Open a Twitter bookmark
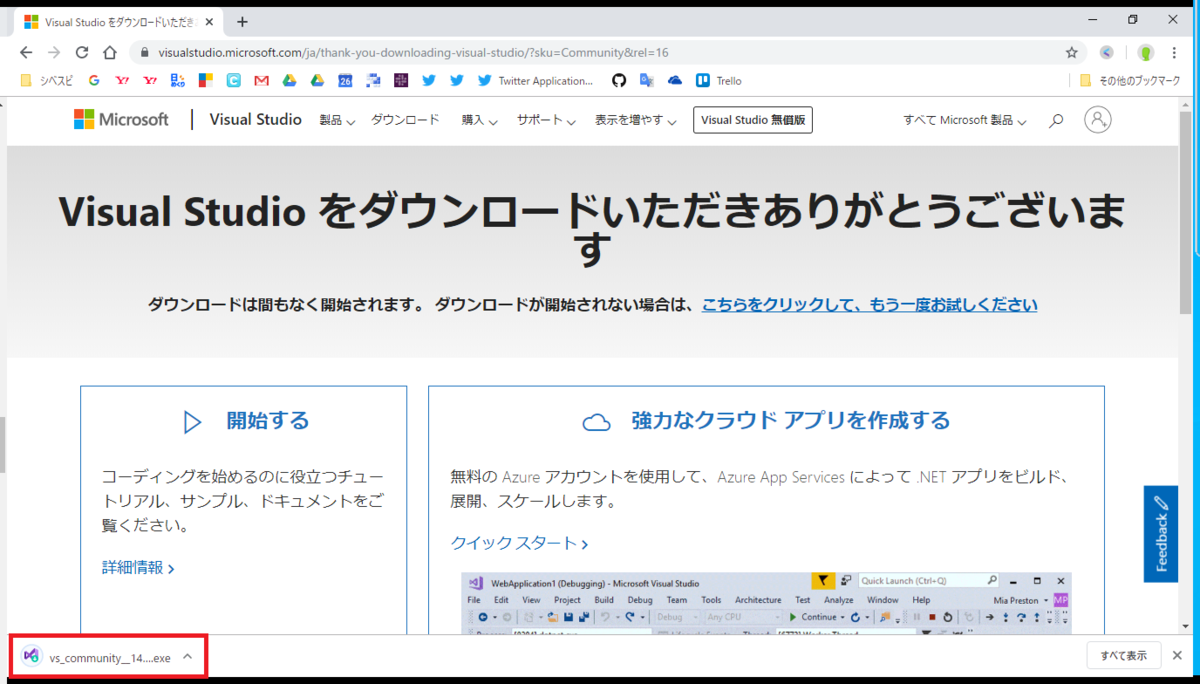 click(430, 80)
